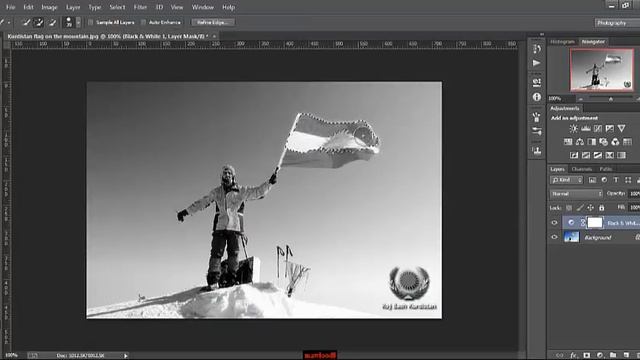Add a Vibrance adjustment
This screenshot has height=360, width=640.
[621, 129]
